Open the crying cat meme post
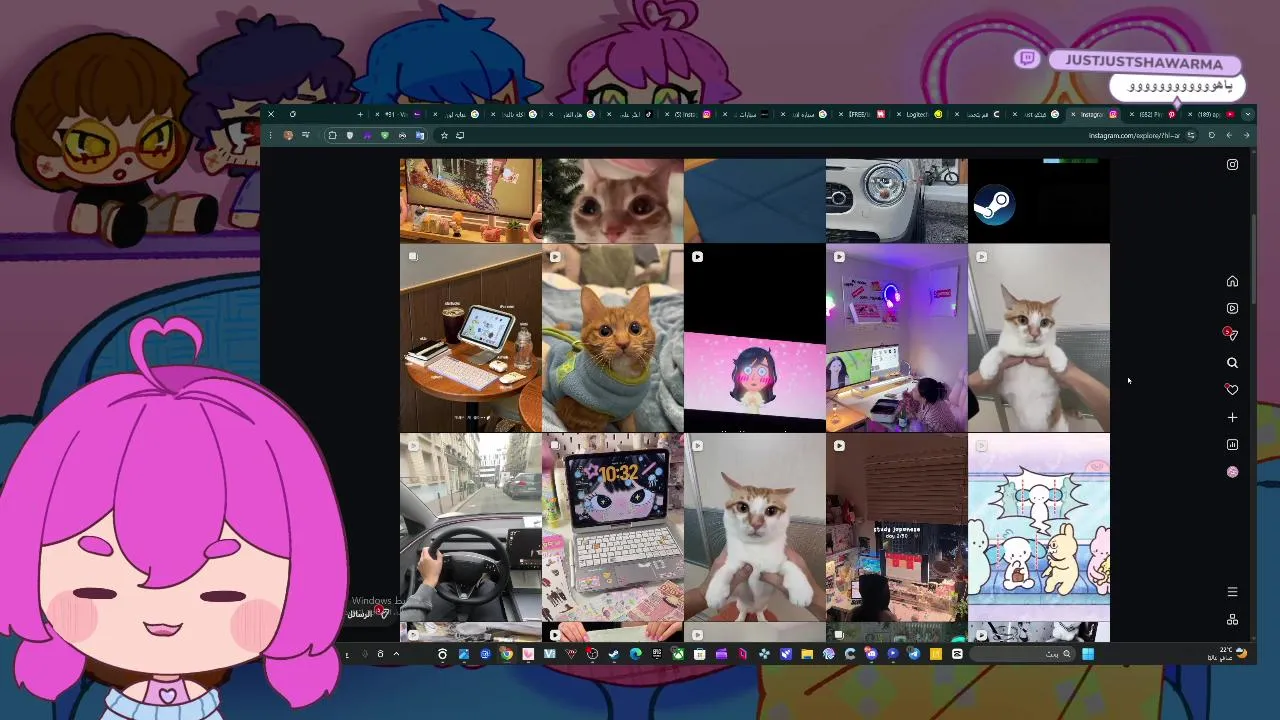Screen dimensions: 1280x720 pos(612,200)
